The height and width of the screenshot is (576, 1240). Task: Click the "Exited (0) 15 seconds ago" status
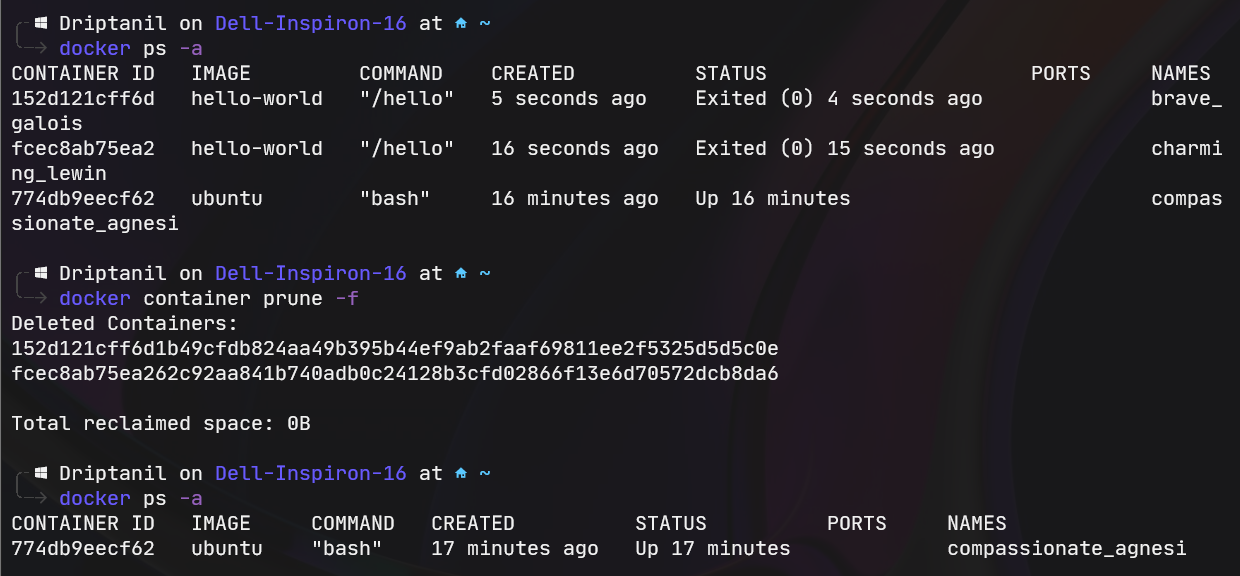tap(844, 148)
